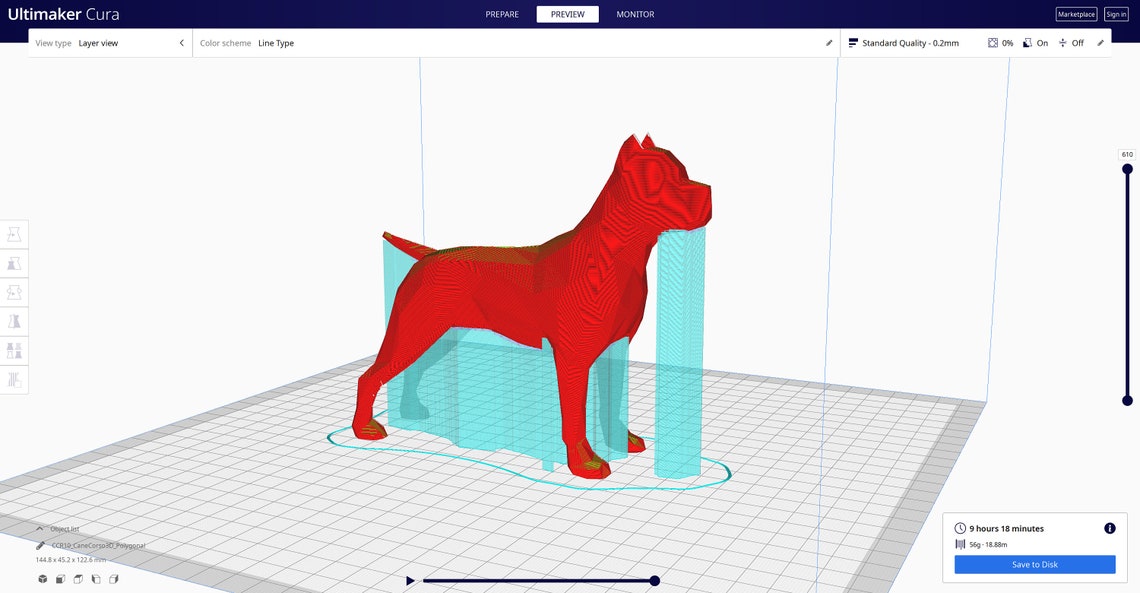The width and height of the screenshot is (1140, 593).
Task: Open the infill density setting
Action: [999, 43]
